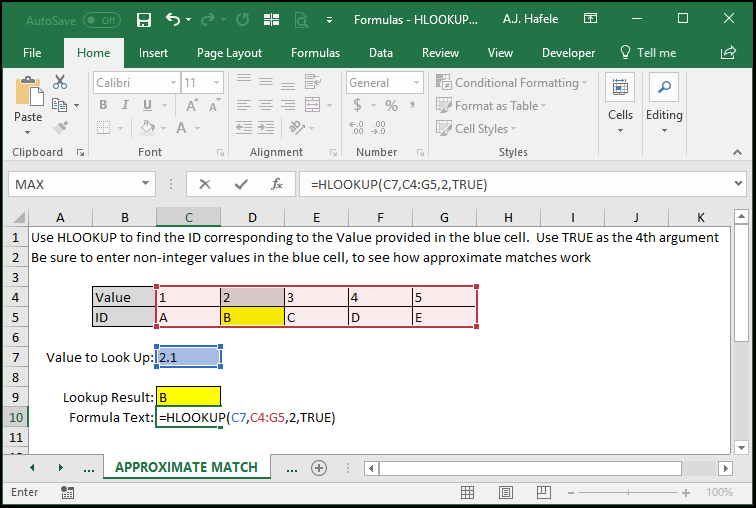This screenshot has height=508, width=756.
Task: Open font size 11 dropdown
Action: [216, 83]
